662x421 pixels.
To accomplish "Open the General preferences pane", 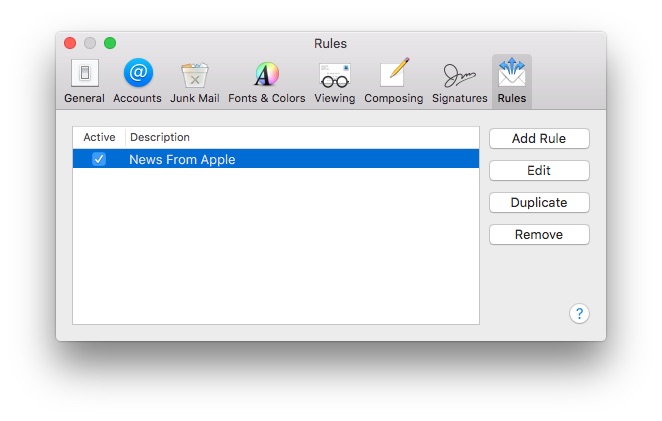I will tap(84, 80).
